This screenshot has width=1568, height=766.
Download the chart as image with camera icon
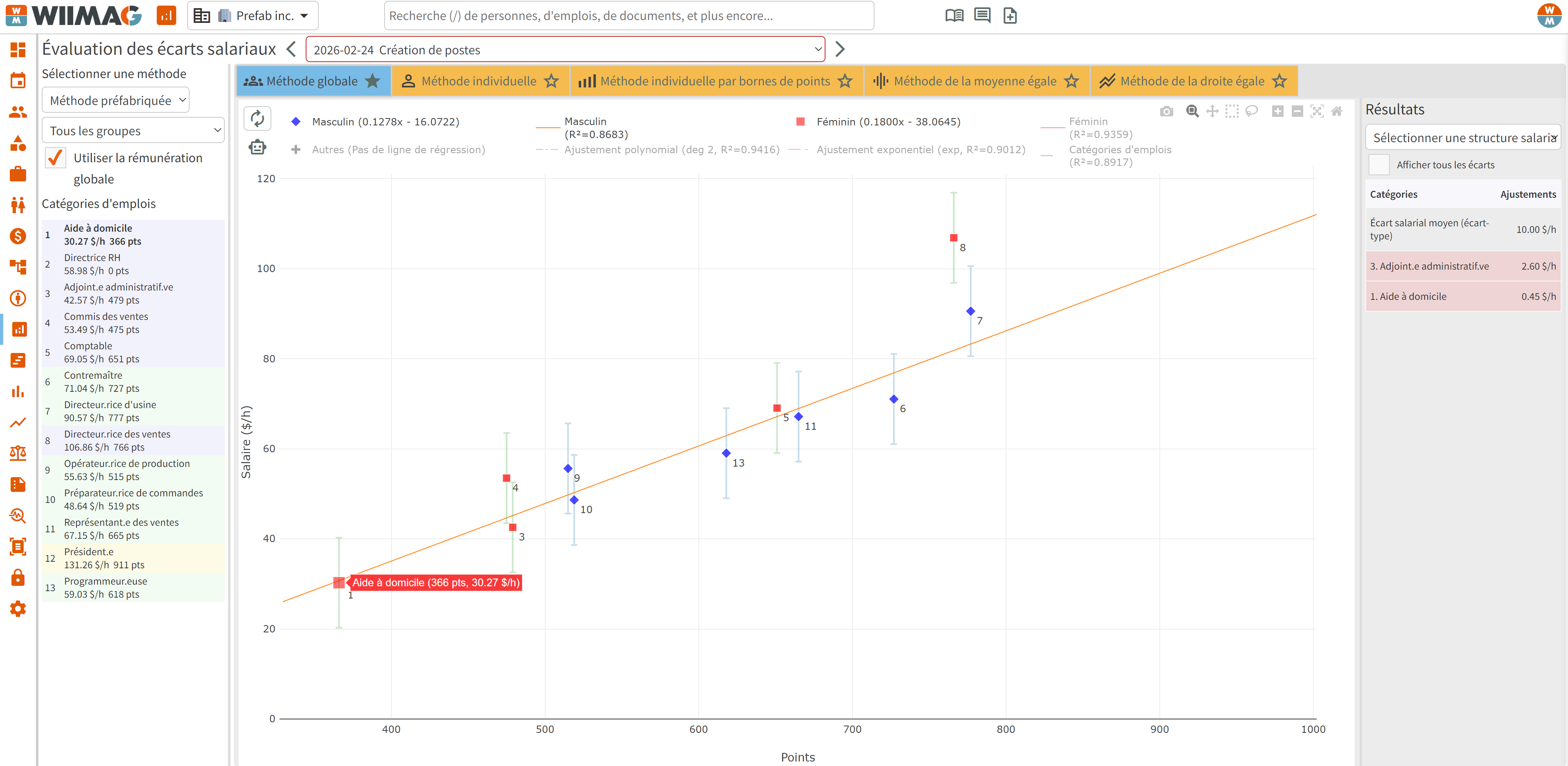tap(1166, 112)
